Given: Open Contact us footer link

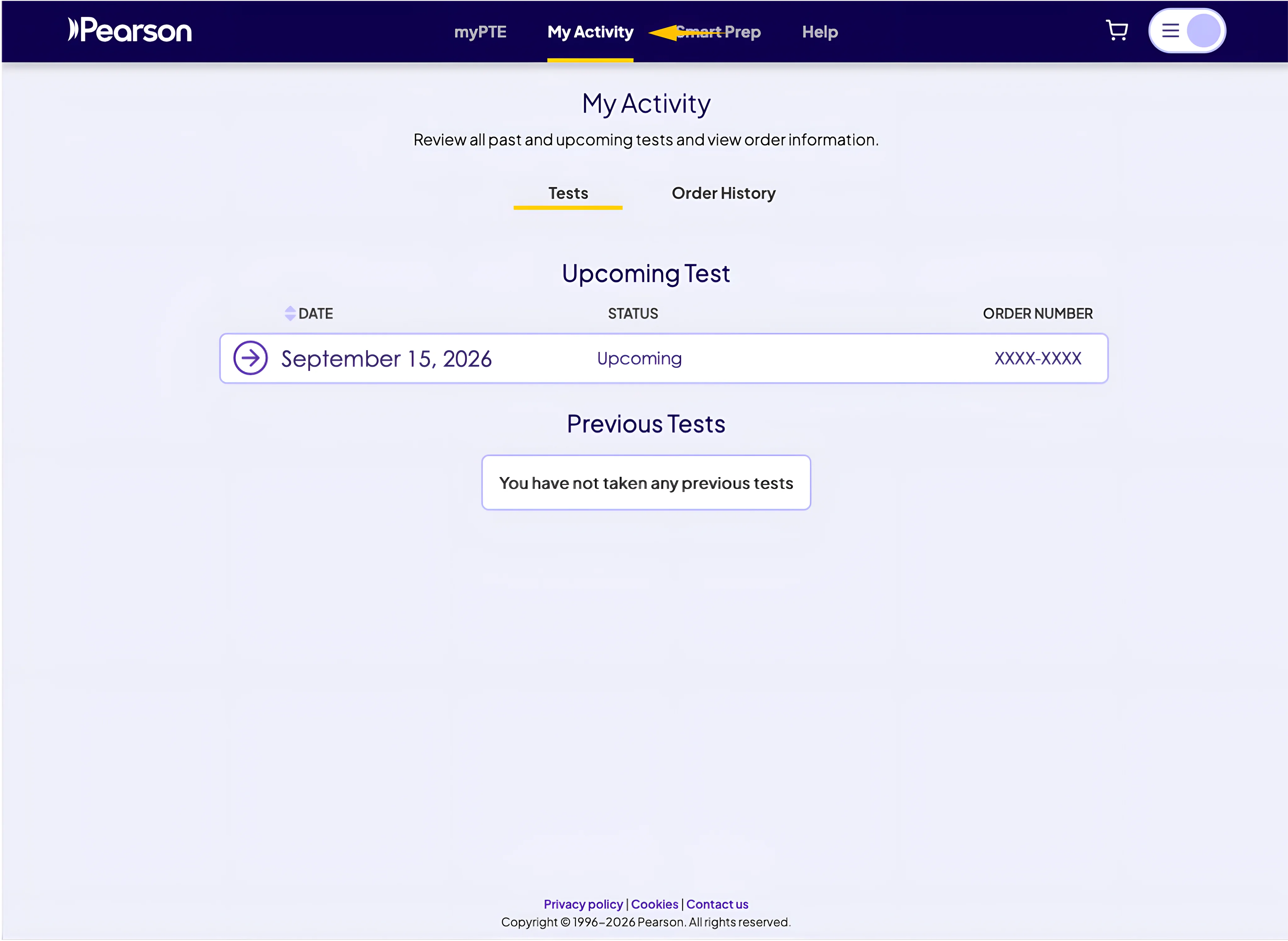Looking at the screenshot, I should coord(717,904).
